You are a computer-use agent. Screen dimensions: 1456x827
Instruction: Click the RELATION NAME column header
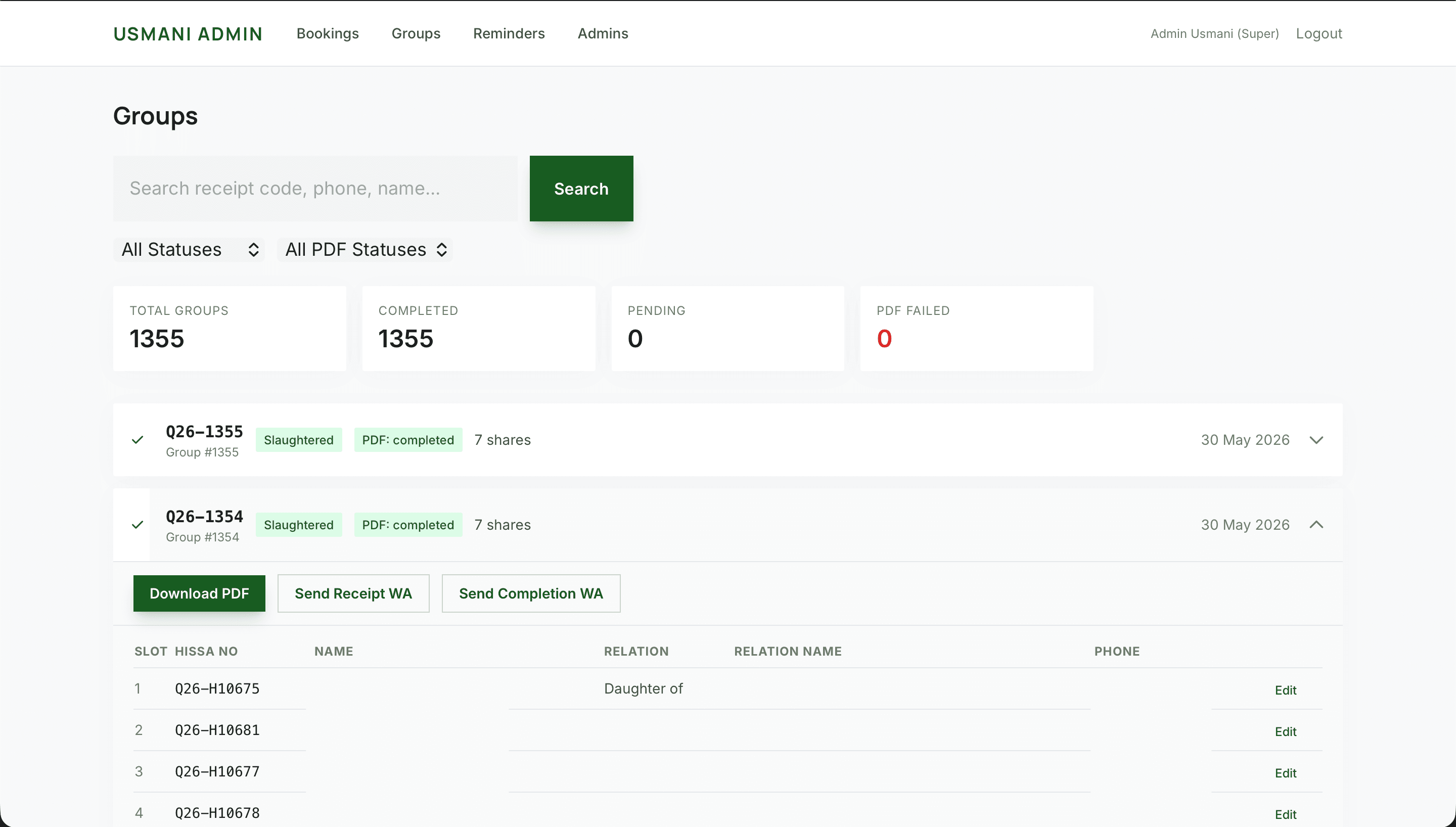tap(788, 652)
